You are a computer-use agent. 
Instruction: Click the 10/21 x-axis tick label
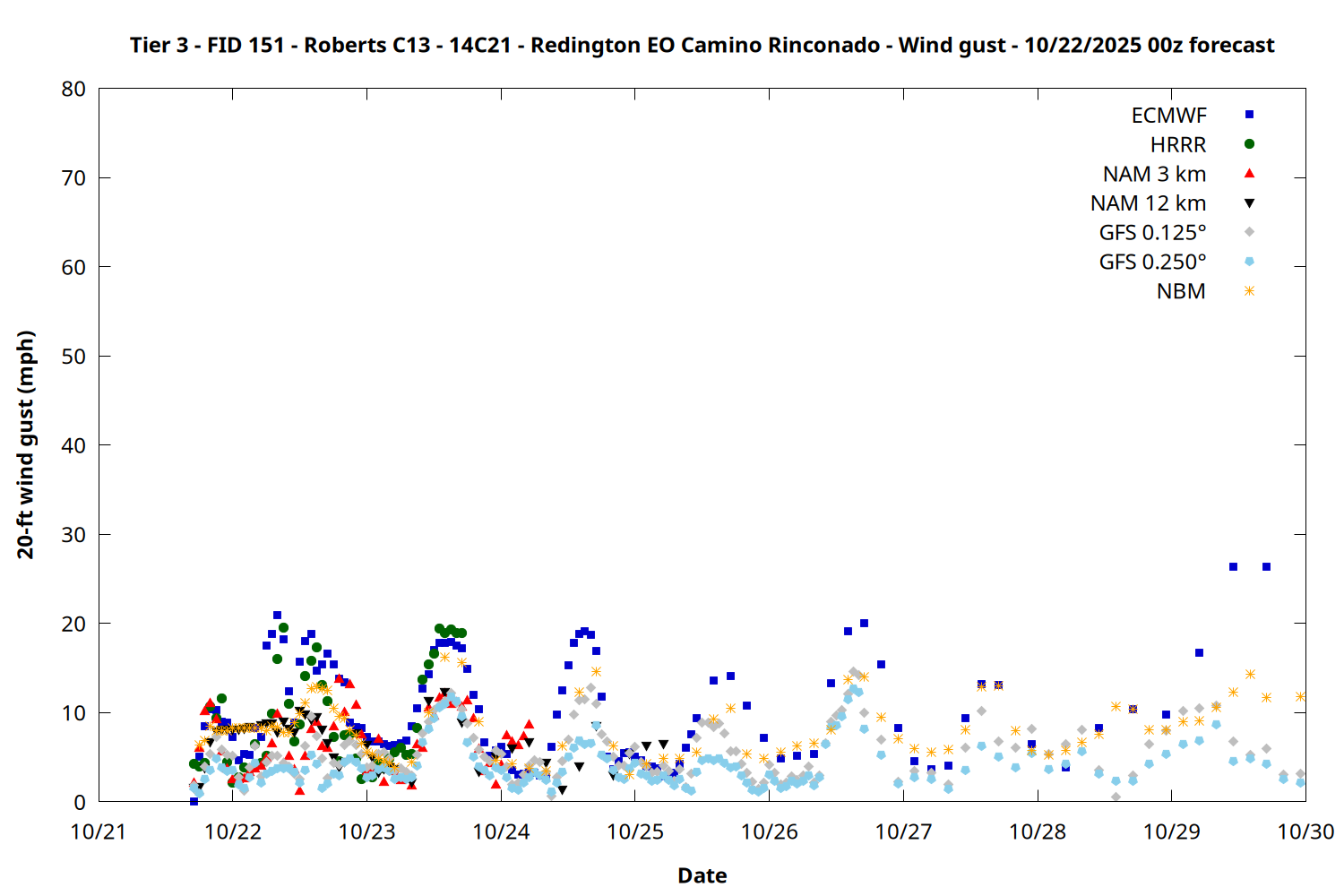(x=99, y=831)
